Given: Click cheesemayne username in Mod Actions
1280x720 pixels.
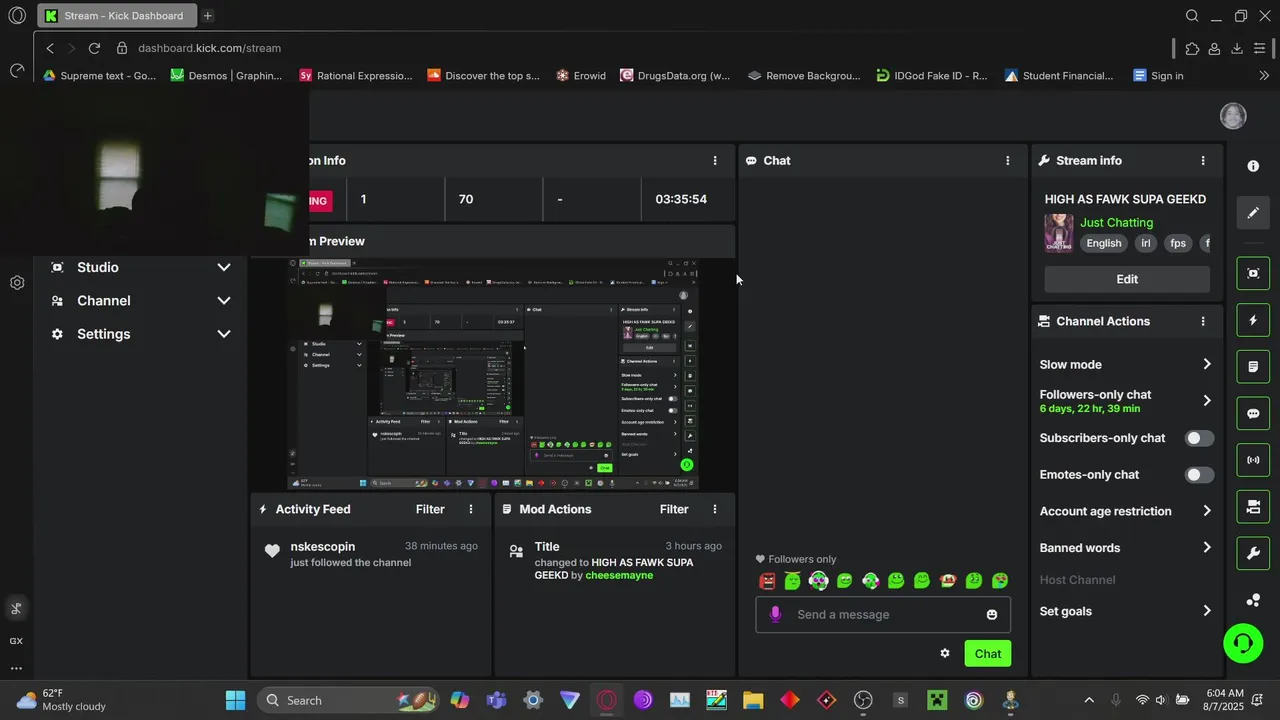Looking at the screenshot, I should pyautogui.click(x=619, y=576).
